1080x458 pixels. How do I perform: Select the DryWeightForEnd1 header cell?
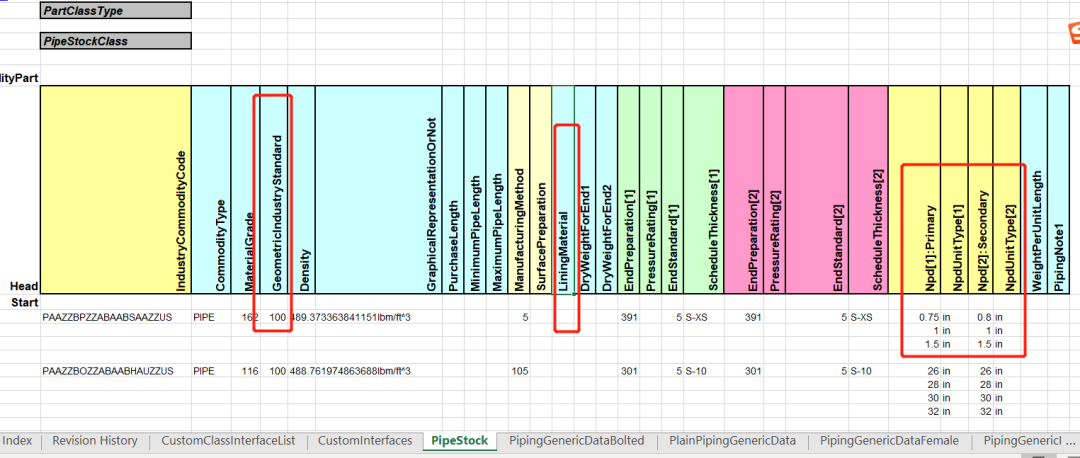point(584,190)
